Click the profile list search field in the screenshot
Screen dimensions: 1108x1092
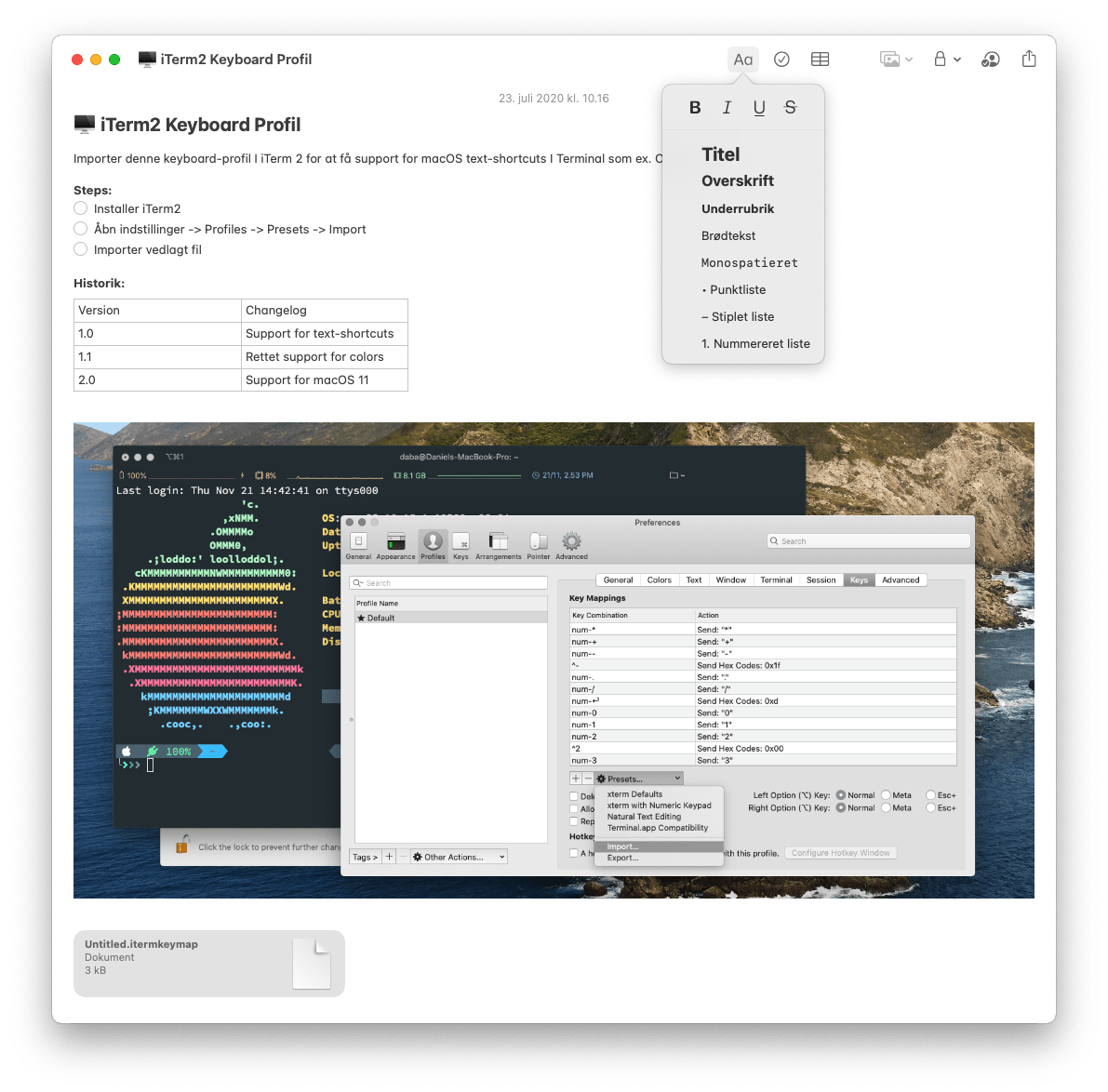point(448,582)
